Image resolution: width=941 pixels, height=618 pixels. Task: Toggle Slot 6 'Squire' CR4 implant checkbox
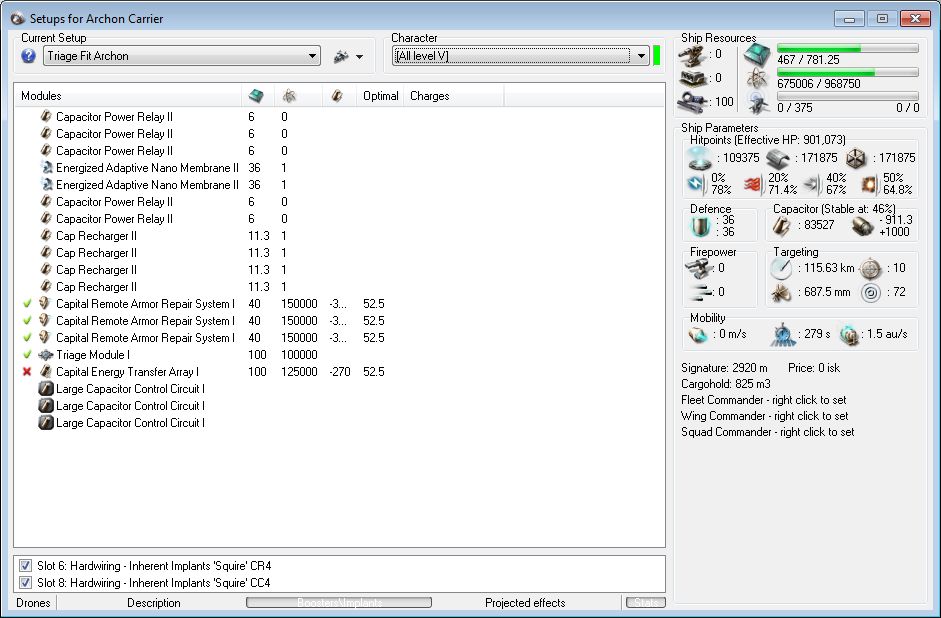(25, 565)
